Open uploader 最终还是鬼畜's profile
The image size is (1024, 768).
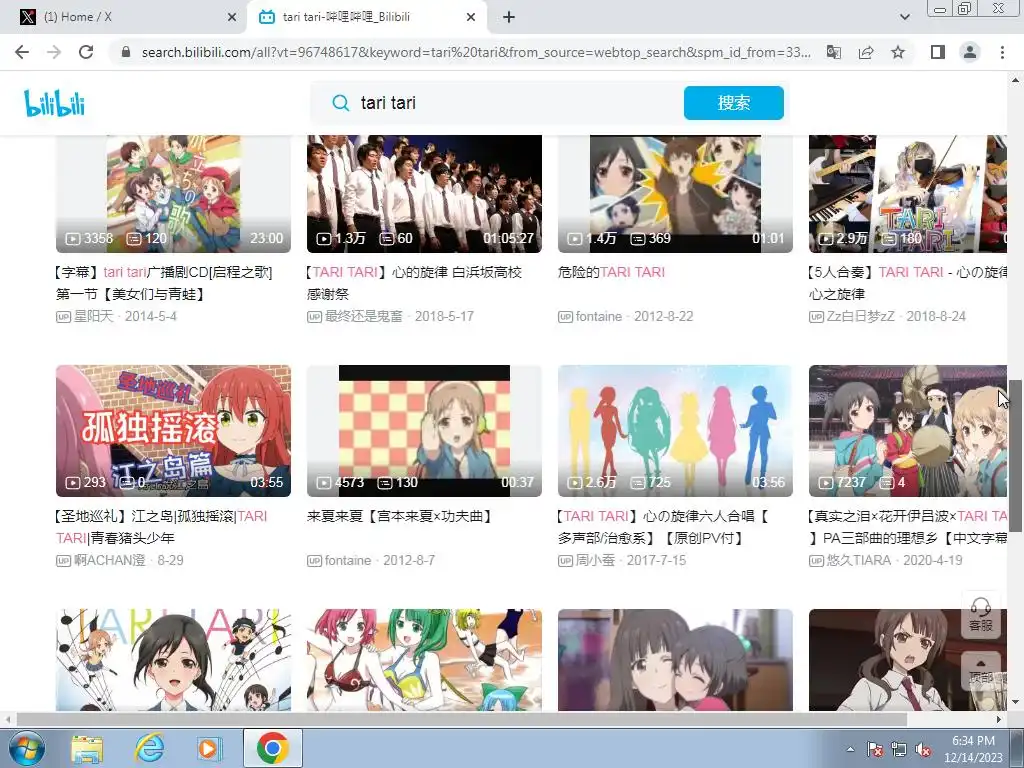364,317
